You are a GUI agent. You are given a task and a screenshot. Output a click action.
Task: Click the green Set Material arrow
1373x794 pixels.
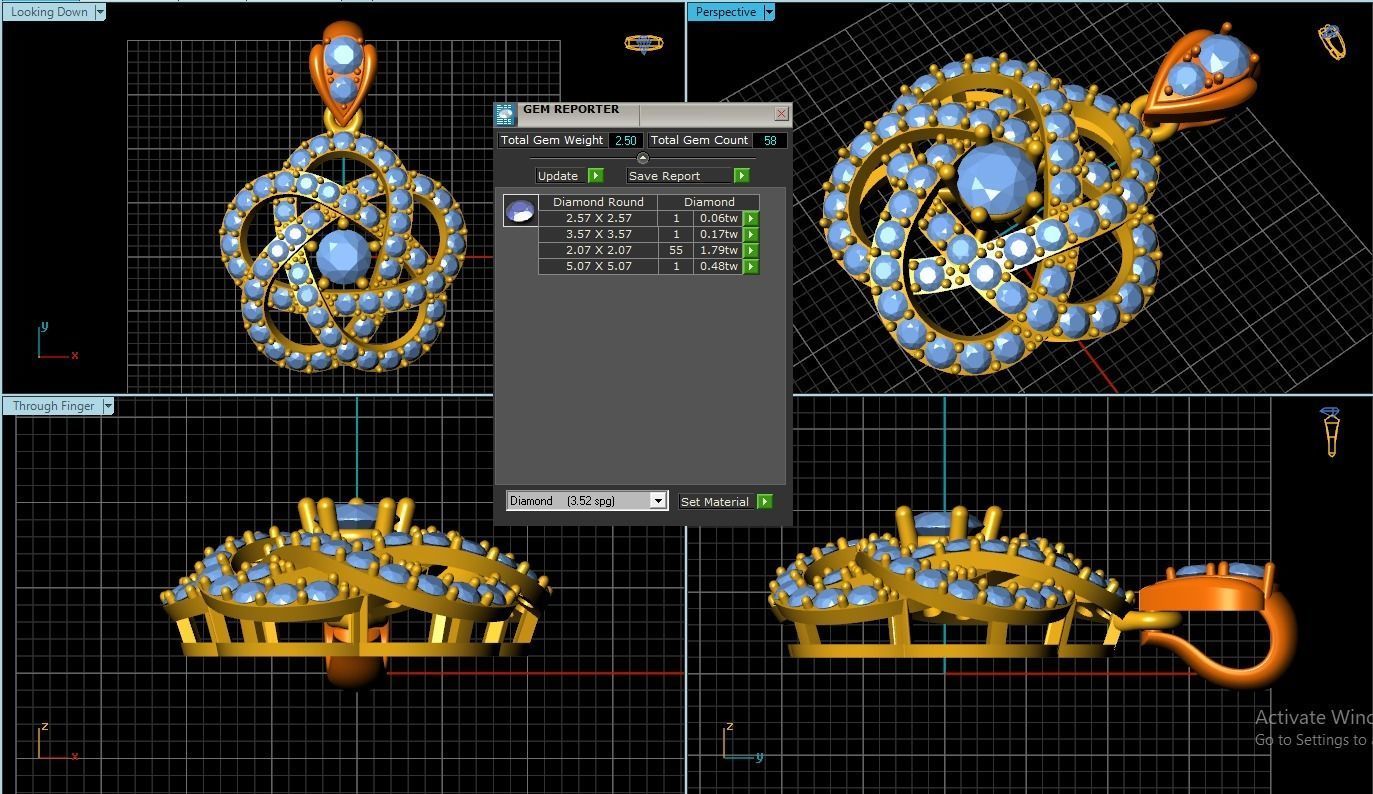pyautogui.click(x=765, y=502)
